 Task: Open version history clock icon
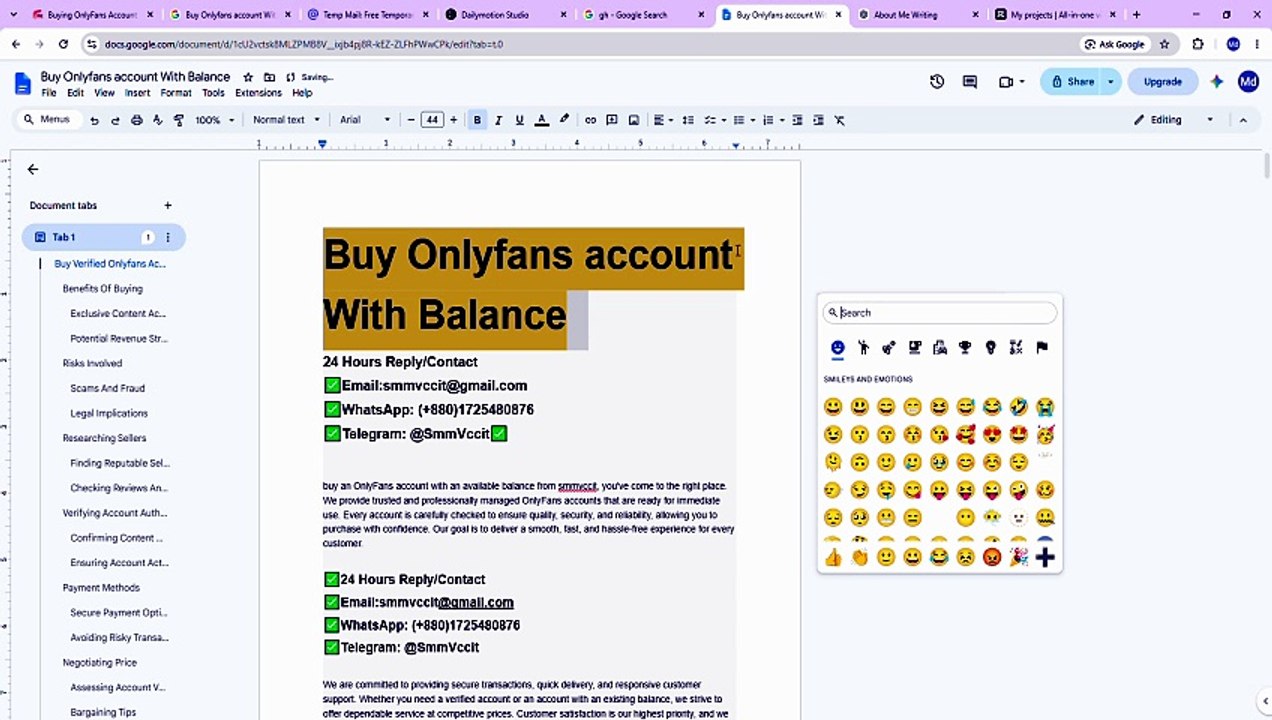click(x=937, y=82)
